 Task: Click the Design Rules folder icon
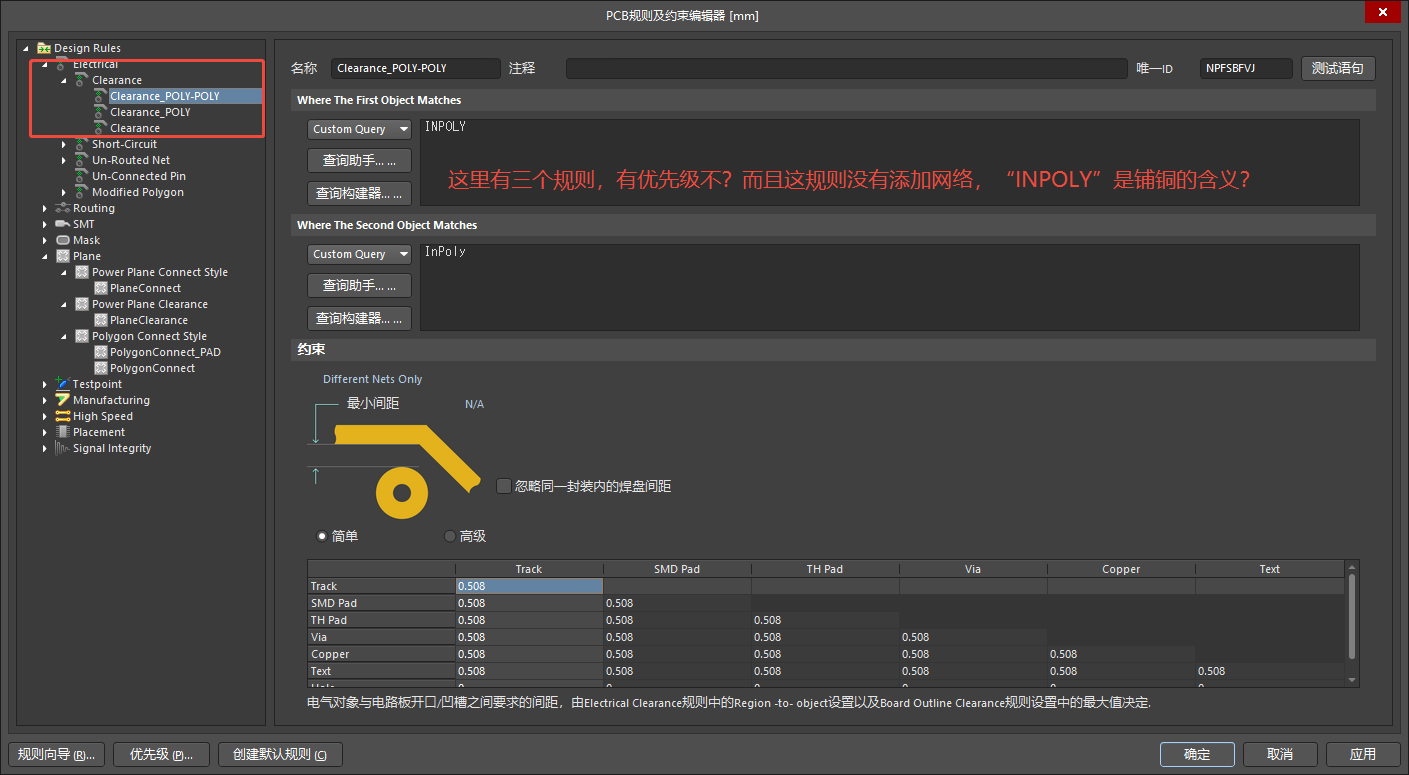pyautogui.click(x=44, y=48)
